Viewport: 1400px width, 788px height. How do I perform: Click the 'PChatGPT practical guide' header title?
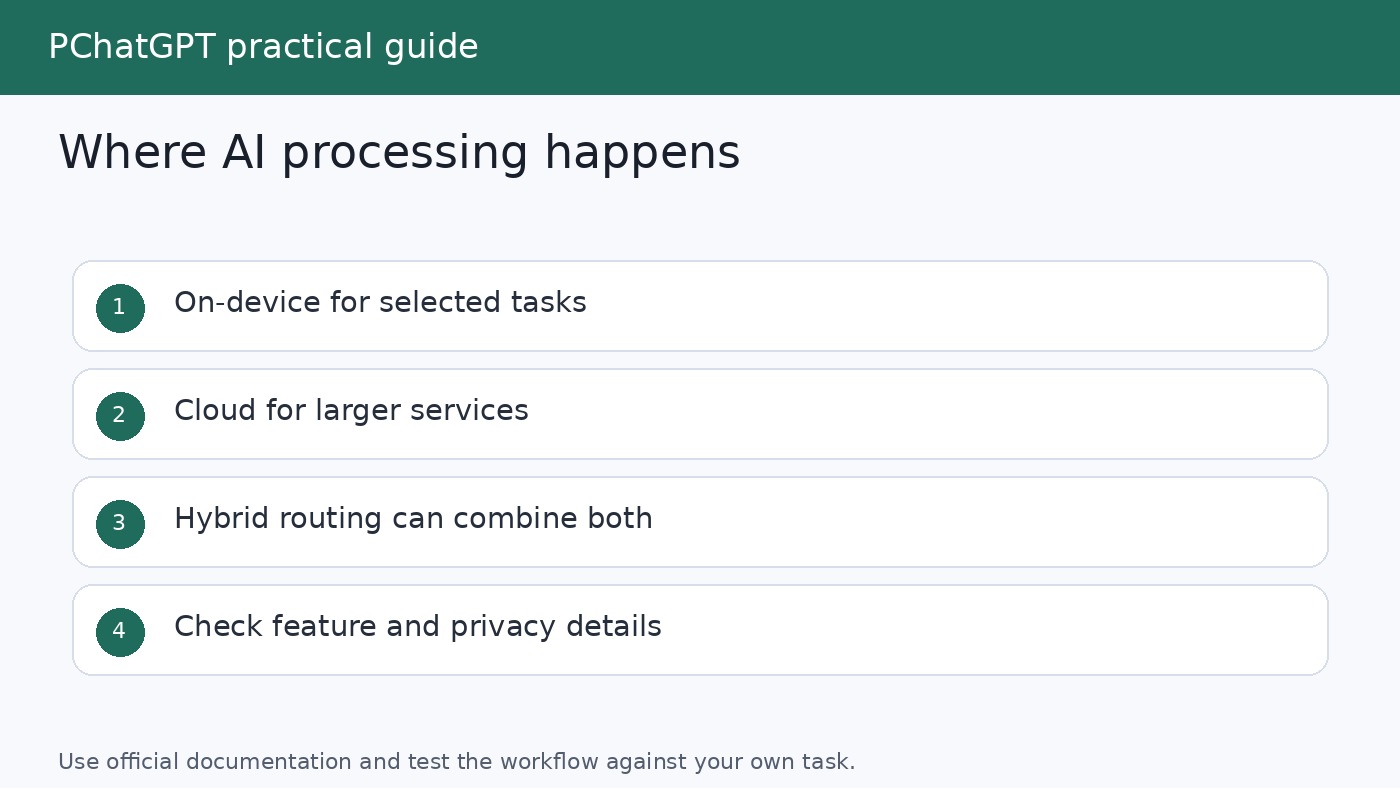(x=263, y=47)
